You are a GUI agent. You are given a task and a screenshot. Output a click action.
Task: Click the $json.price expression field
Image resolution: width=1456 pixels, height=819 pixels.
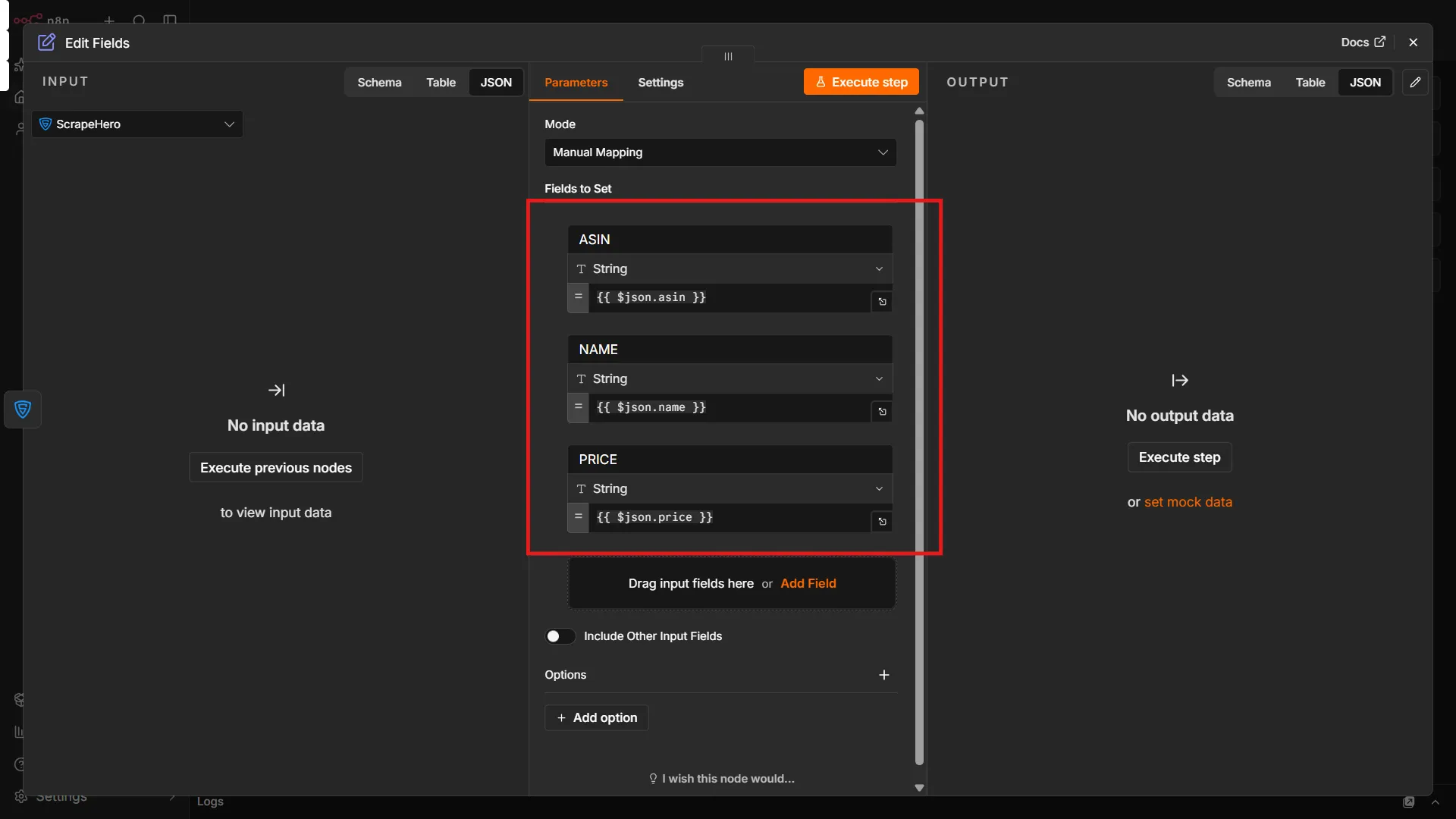[730, 517]
